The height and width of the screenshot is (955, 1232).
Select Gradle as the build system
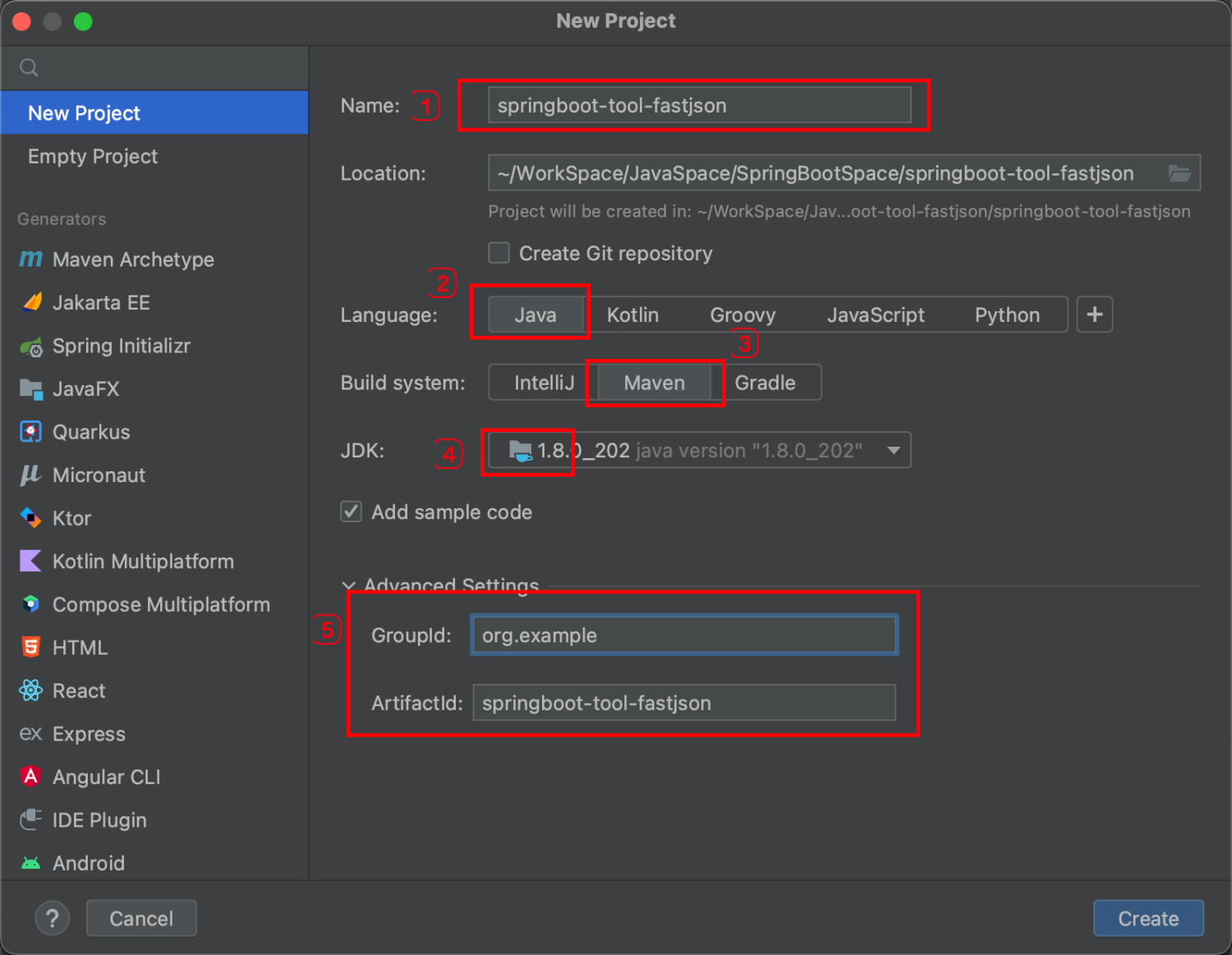(x=764, y=382)
